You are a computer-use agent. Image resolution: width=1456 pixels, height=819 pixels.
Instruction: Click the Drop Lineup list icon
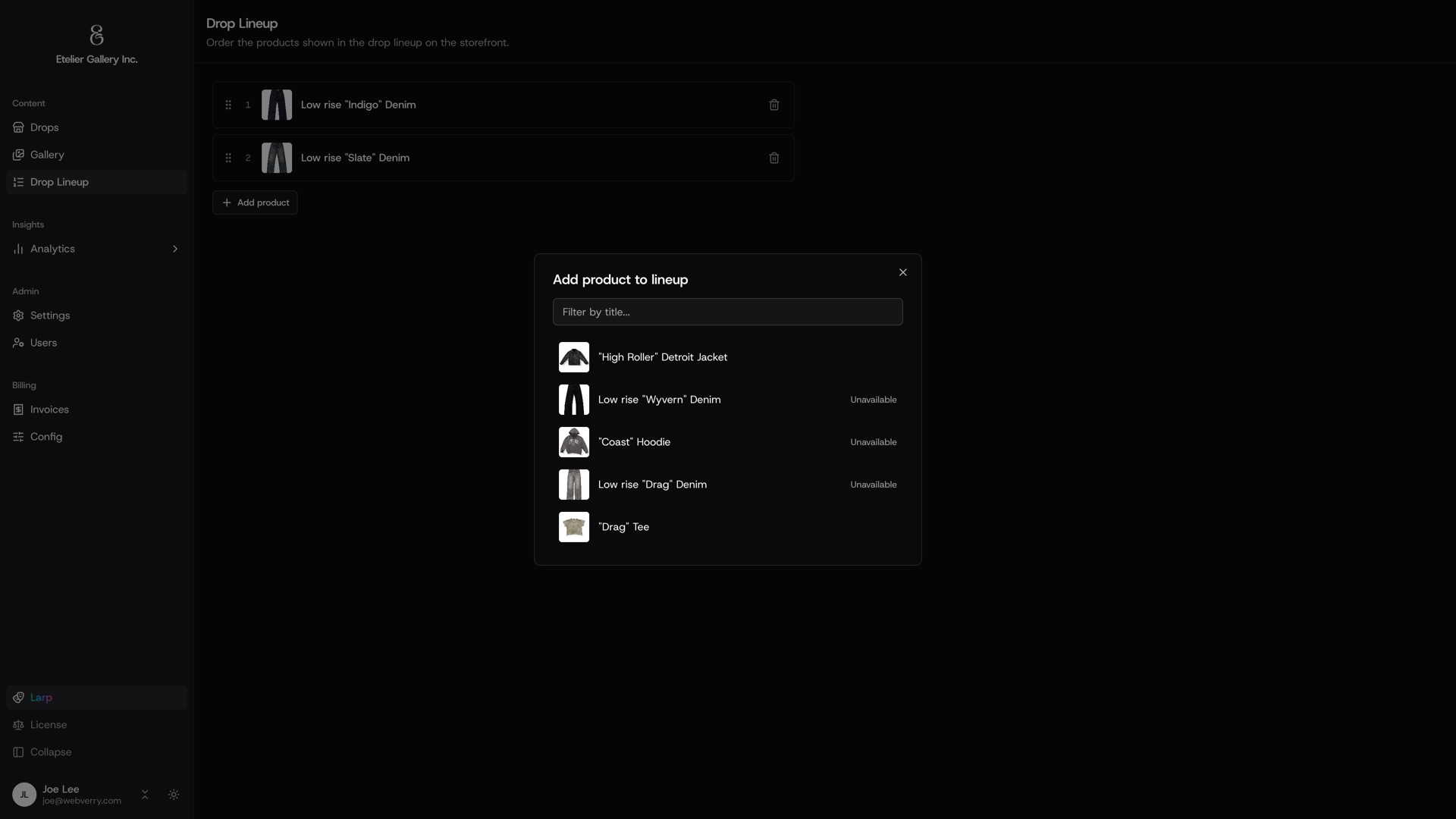(x=18, y=182)
